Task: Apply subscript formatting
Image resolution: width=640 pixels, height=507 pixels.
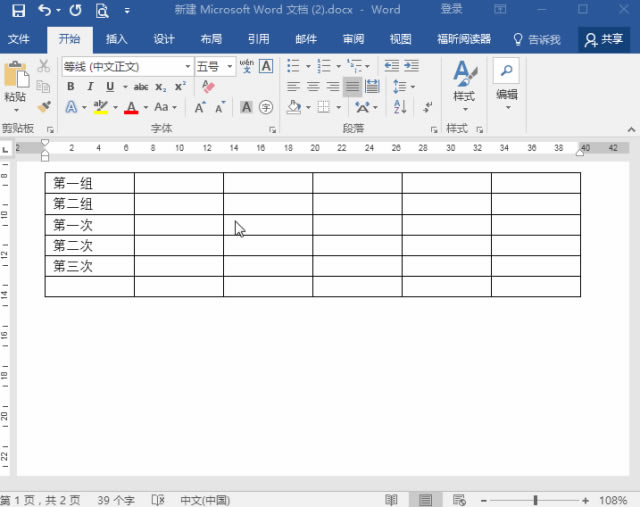Action: [x=160, y=87]
